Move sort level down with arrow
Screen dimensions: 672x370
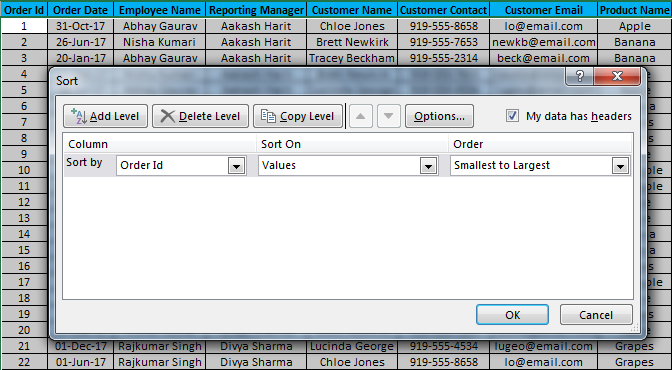tap(388, 116)
